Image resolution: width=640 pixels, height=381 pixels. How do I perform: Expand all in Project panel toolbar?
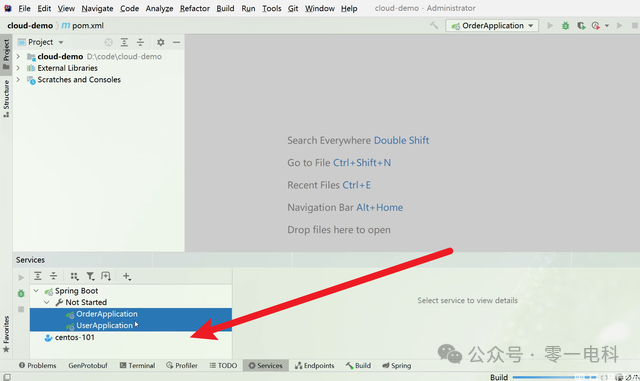click(124, 42)
